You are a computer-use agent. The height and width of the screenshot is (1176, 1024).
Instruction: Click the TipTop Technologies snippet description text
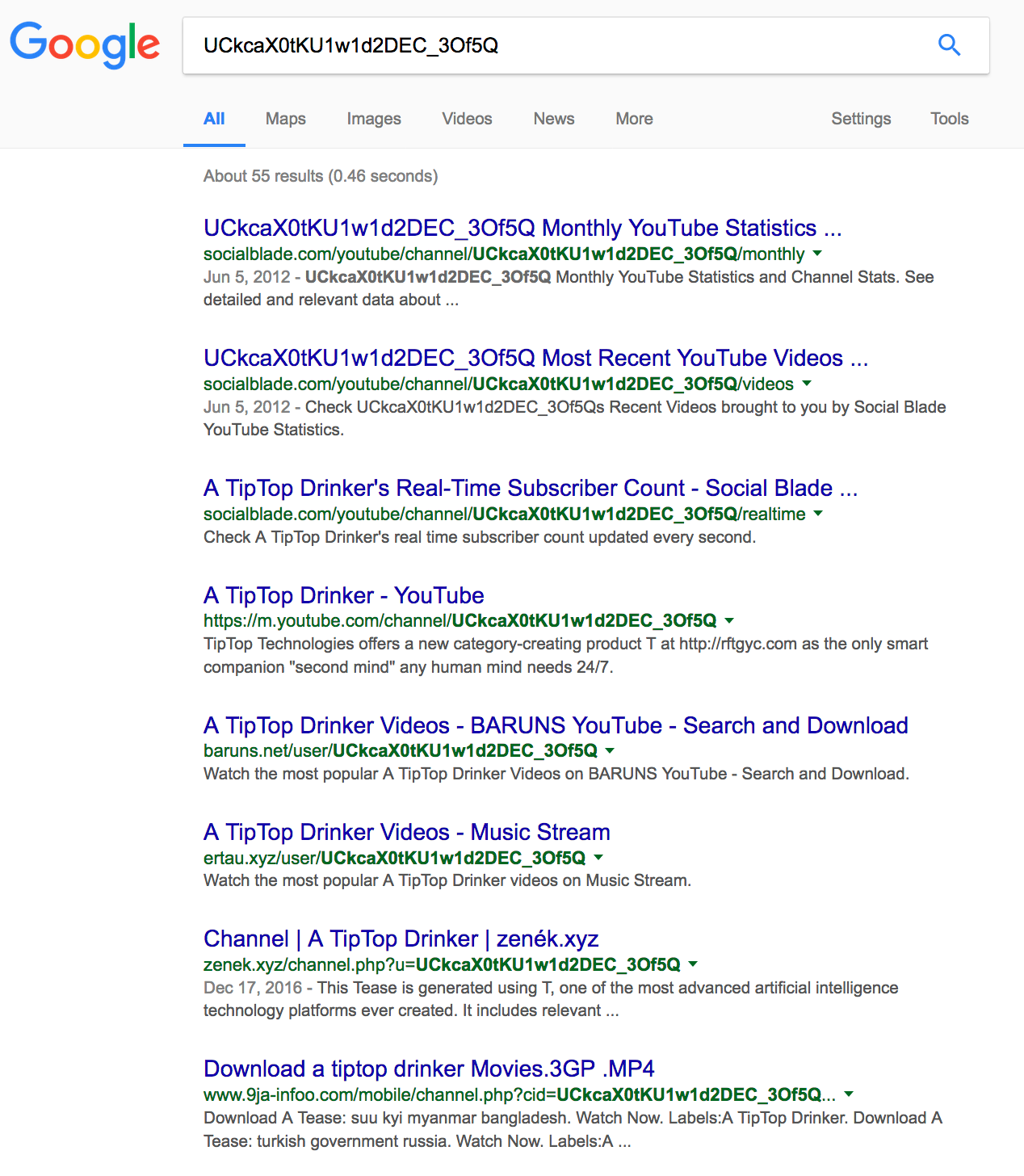(565, 655)
